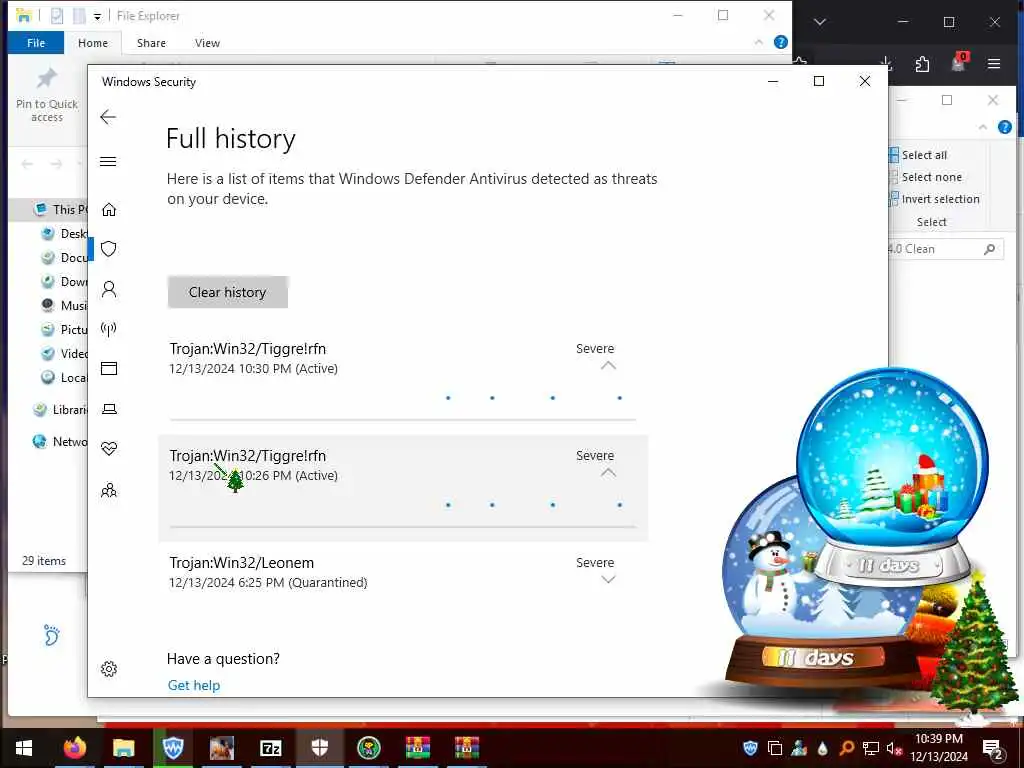Viewport: 1024px width, 768px height.
Task: Open the Windows Start menu
Action: [24, 748]
